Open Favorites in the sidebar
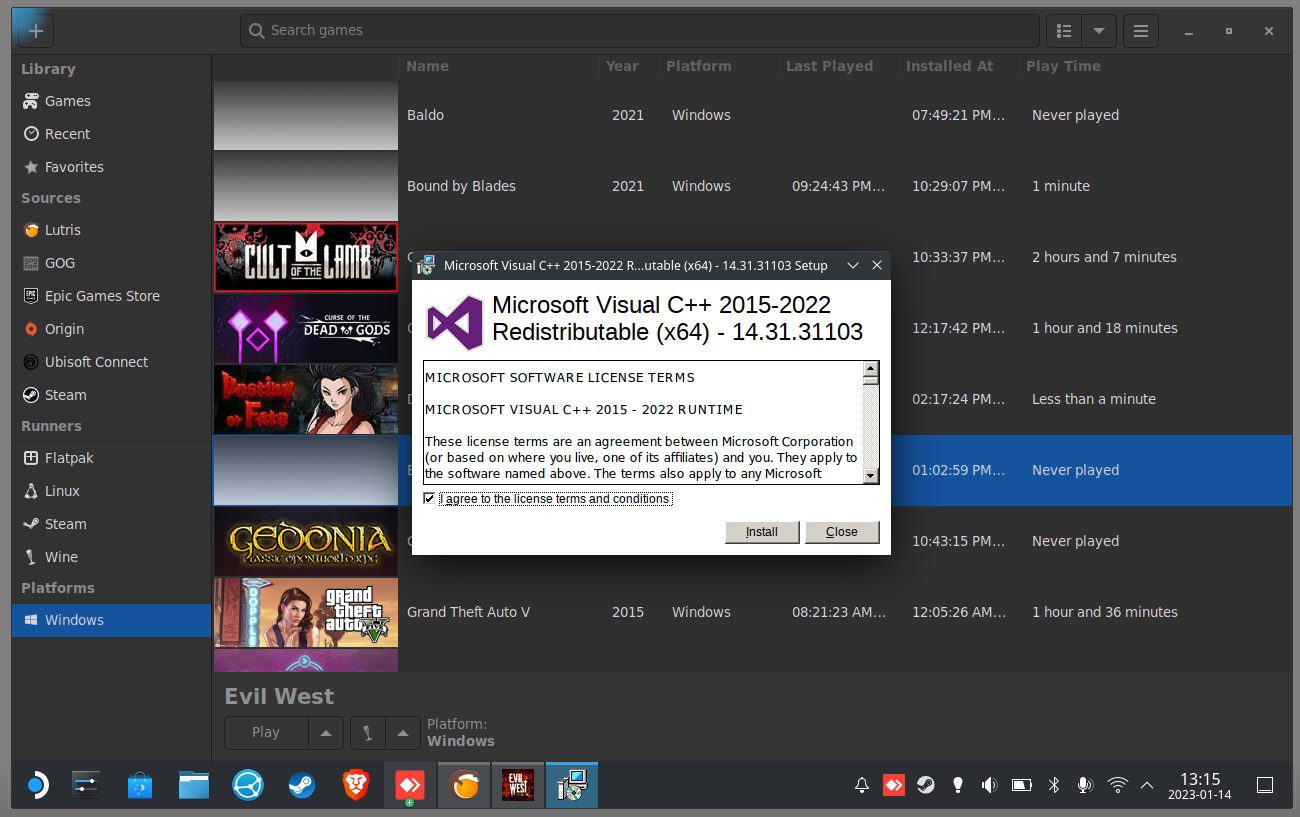Viewport: 1300px width, 817px height. click(111, 167)
